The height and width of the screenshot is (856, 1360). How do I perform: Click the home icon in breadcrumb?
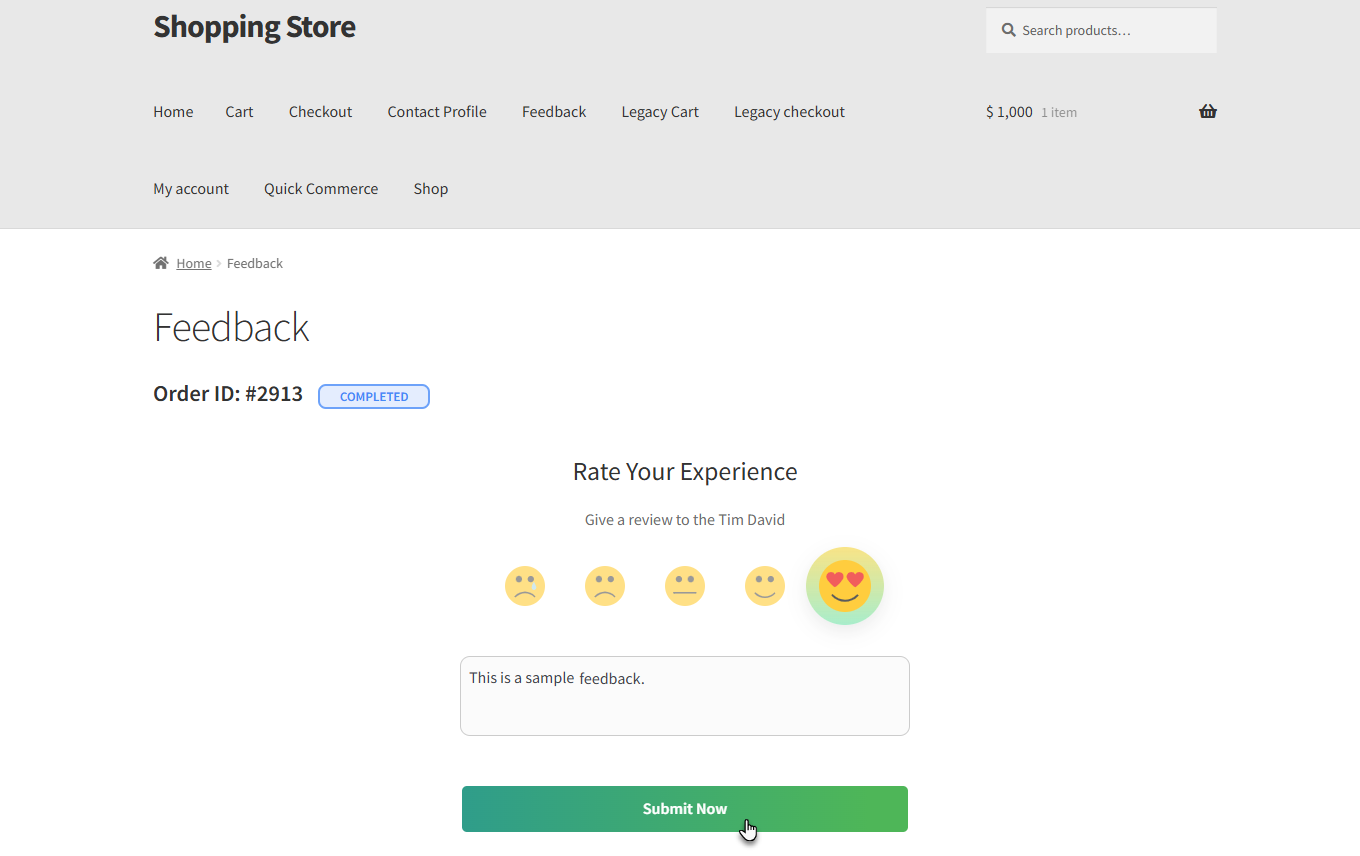tap(161, 263)
